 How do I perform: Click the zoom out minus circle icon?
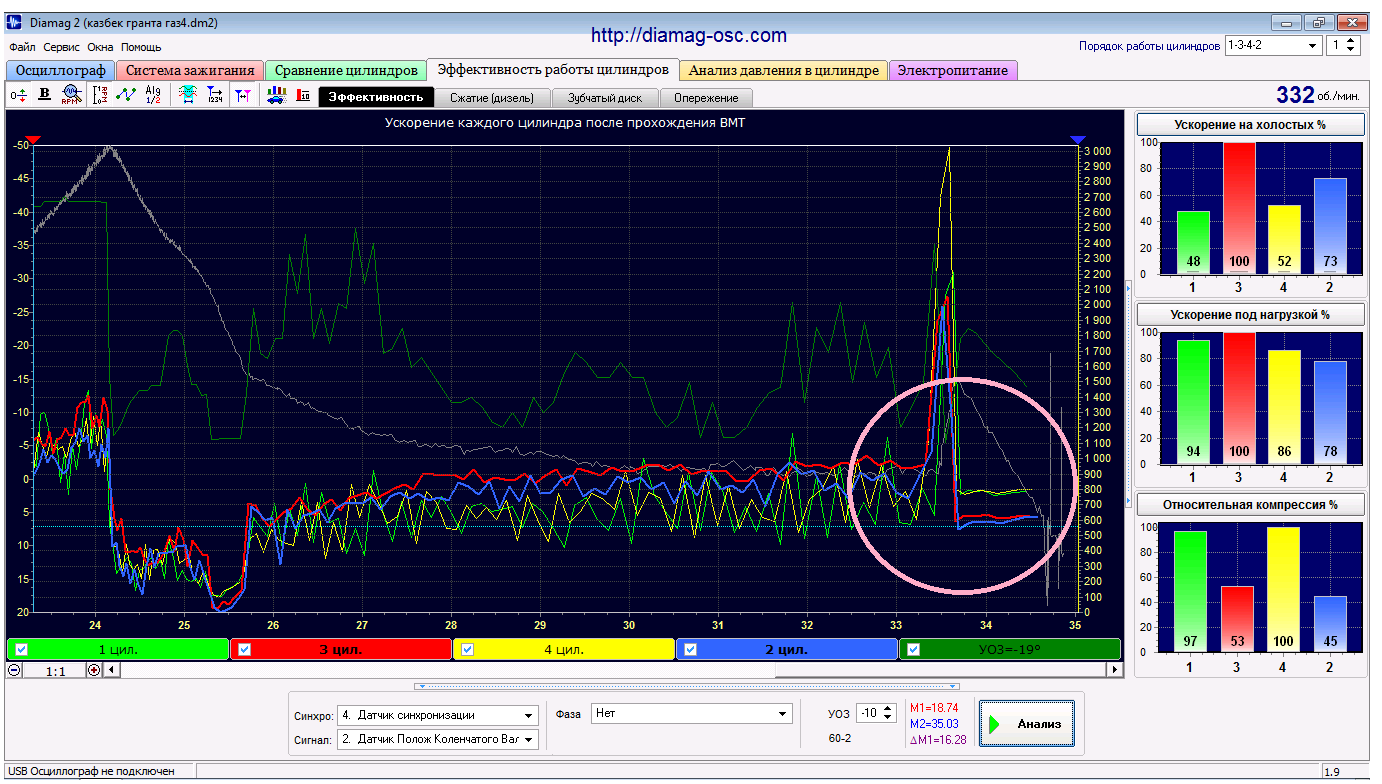pos(14,670)
